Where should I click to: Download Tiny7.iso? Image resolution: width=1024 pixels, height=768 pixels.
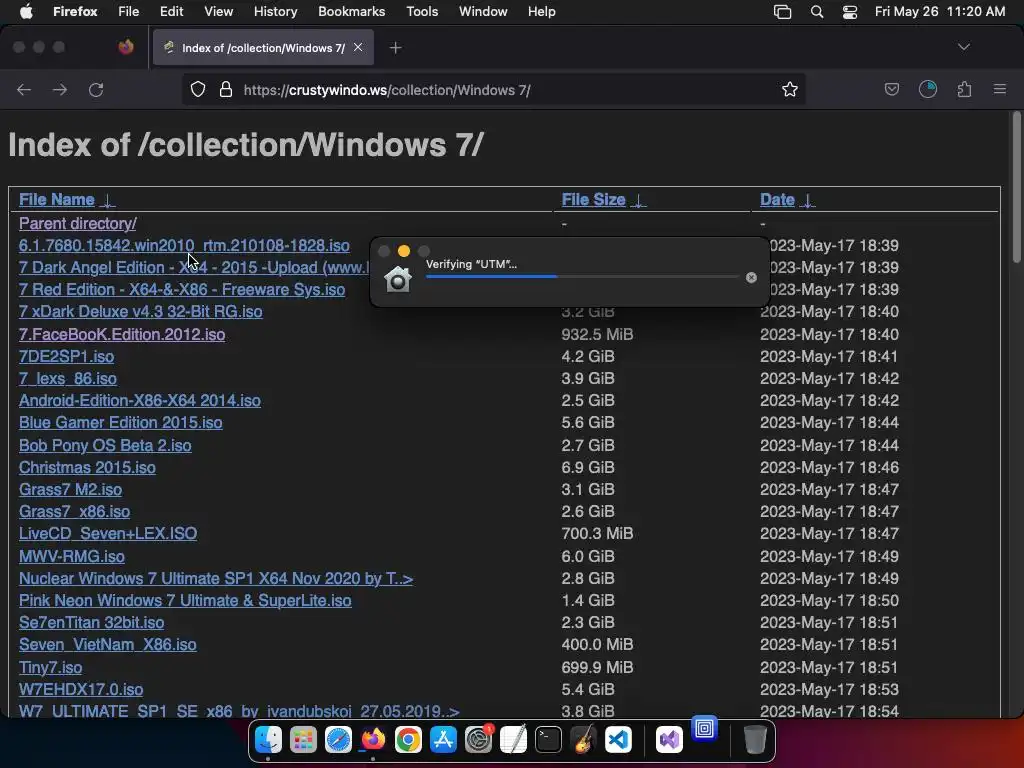50,667
